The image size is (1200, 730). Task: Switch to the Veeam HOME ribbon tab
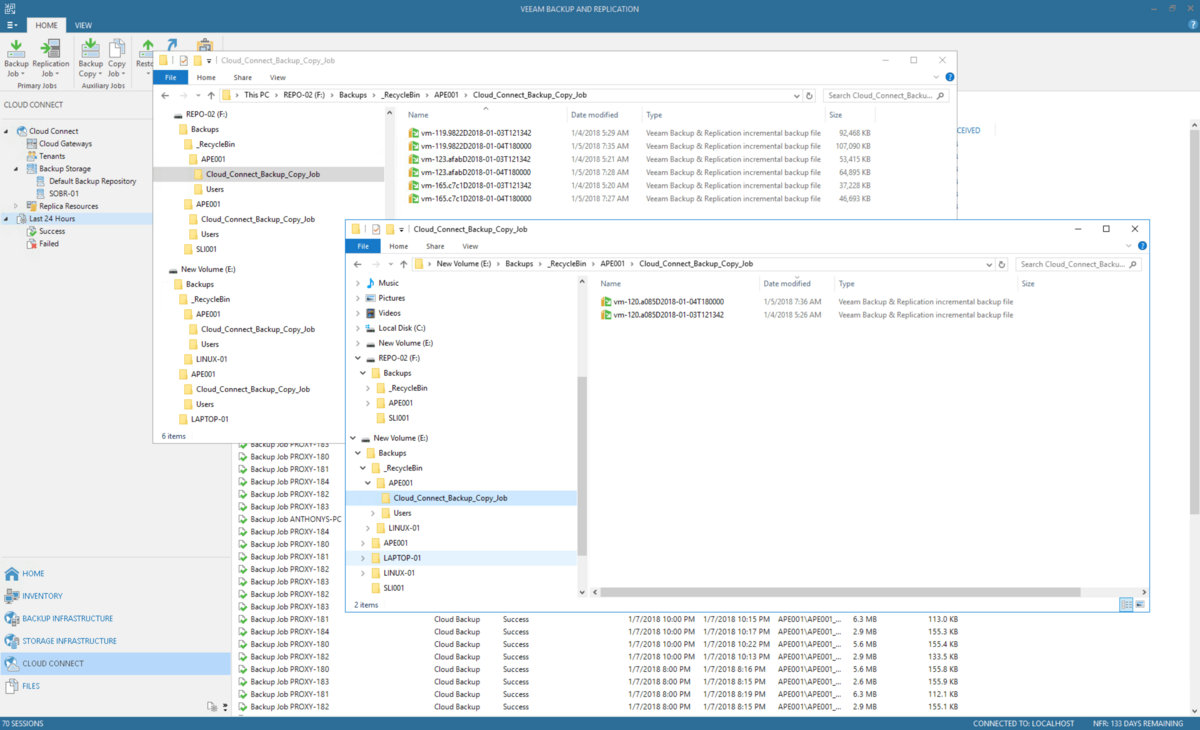point(46,25)
